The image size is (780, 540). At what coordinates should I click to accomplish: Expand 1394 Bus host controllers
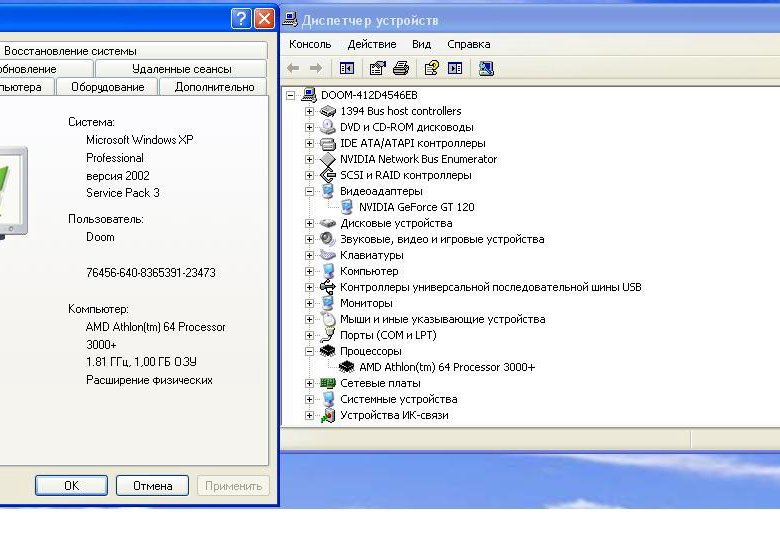click(x=309, y=111)
